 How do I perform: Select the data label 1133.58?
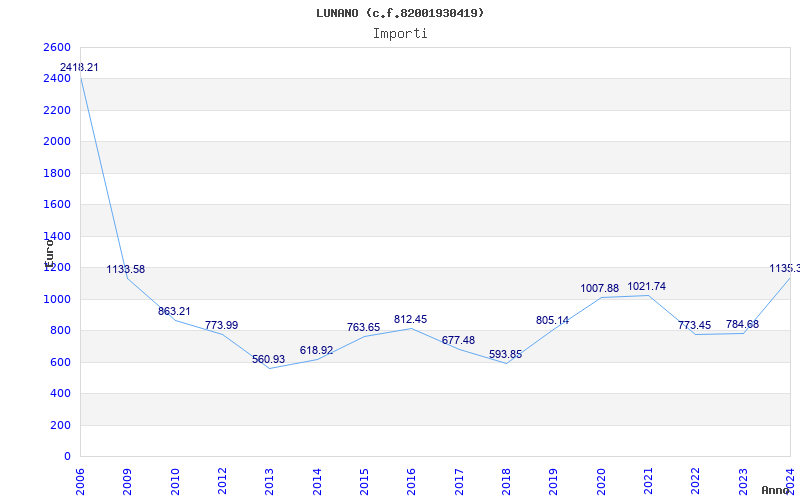pos(126,269)
